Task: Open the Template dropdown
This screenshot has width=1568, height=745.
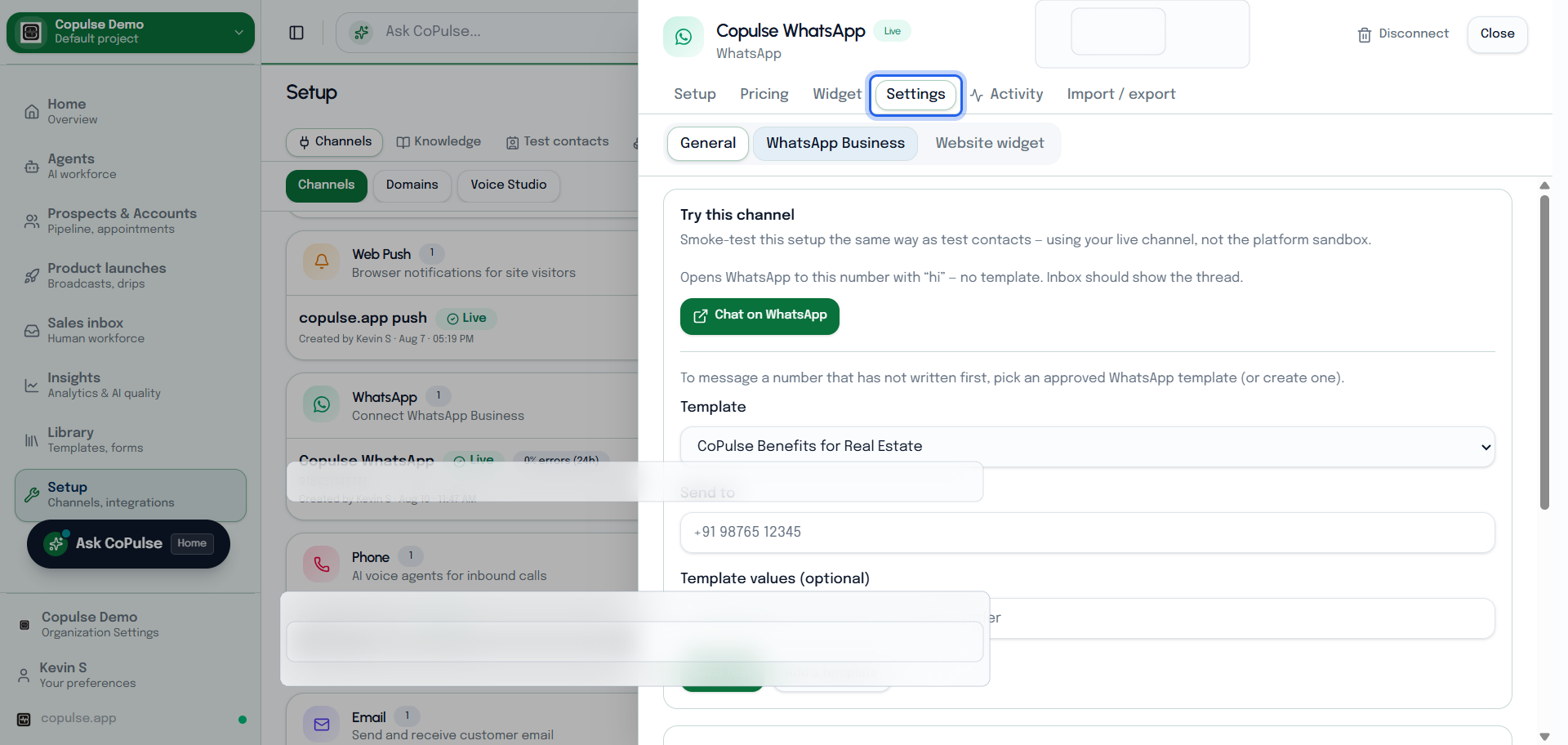Action: click(1088, 447)
